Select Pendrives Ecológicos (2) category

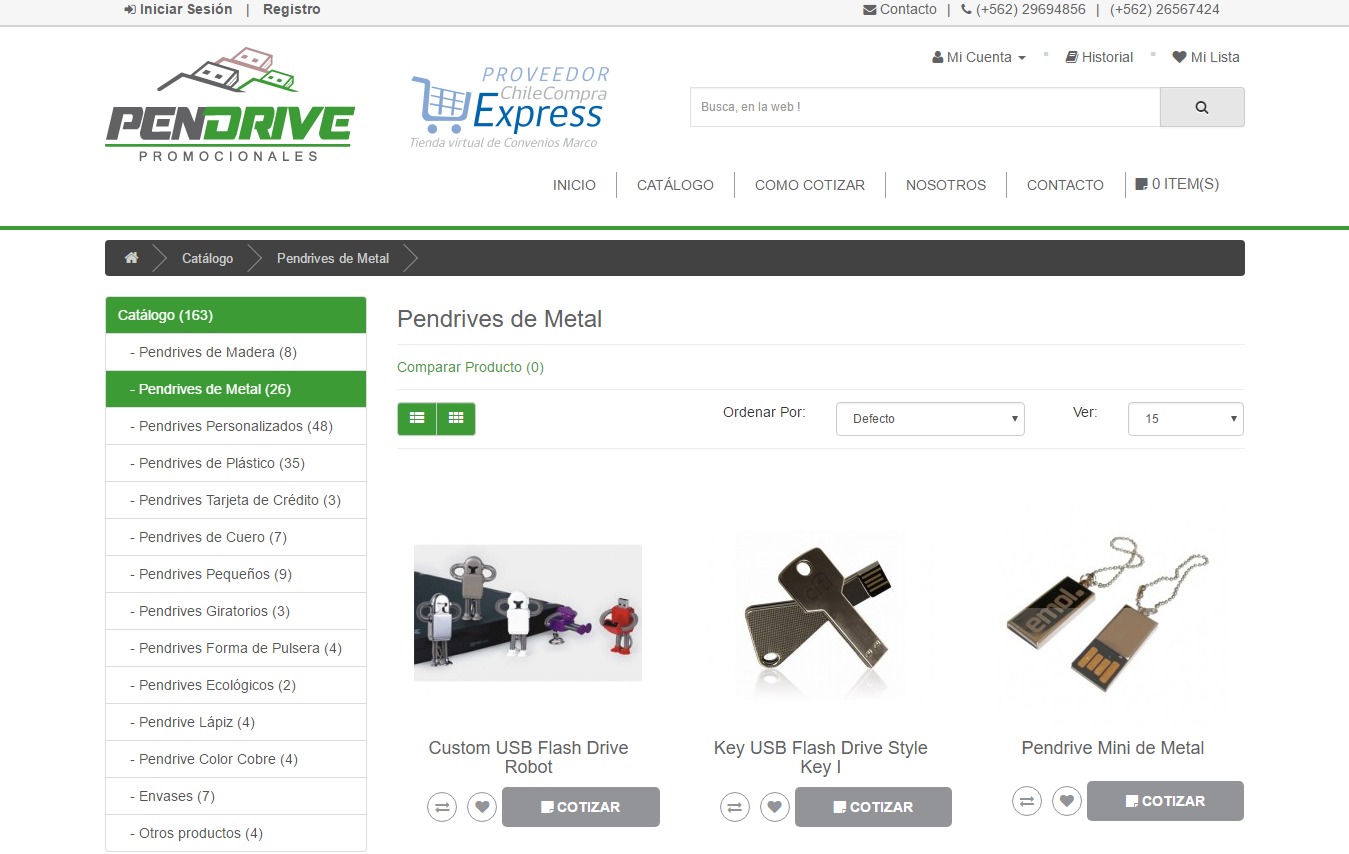236,685
